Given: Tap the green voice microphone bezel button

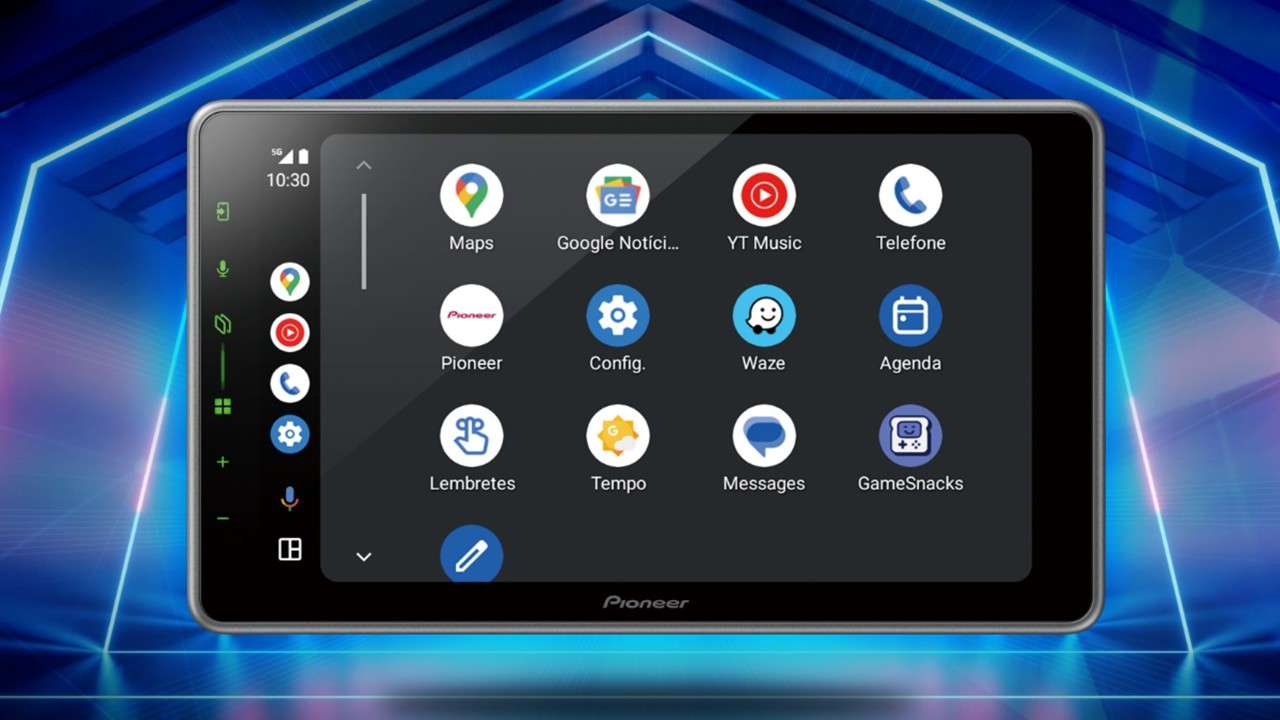Looking at the screenshot, I should point(223,269).
